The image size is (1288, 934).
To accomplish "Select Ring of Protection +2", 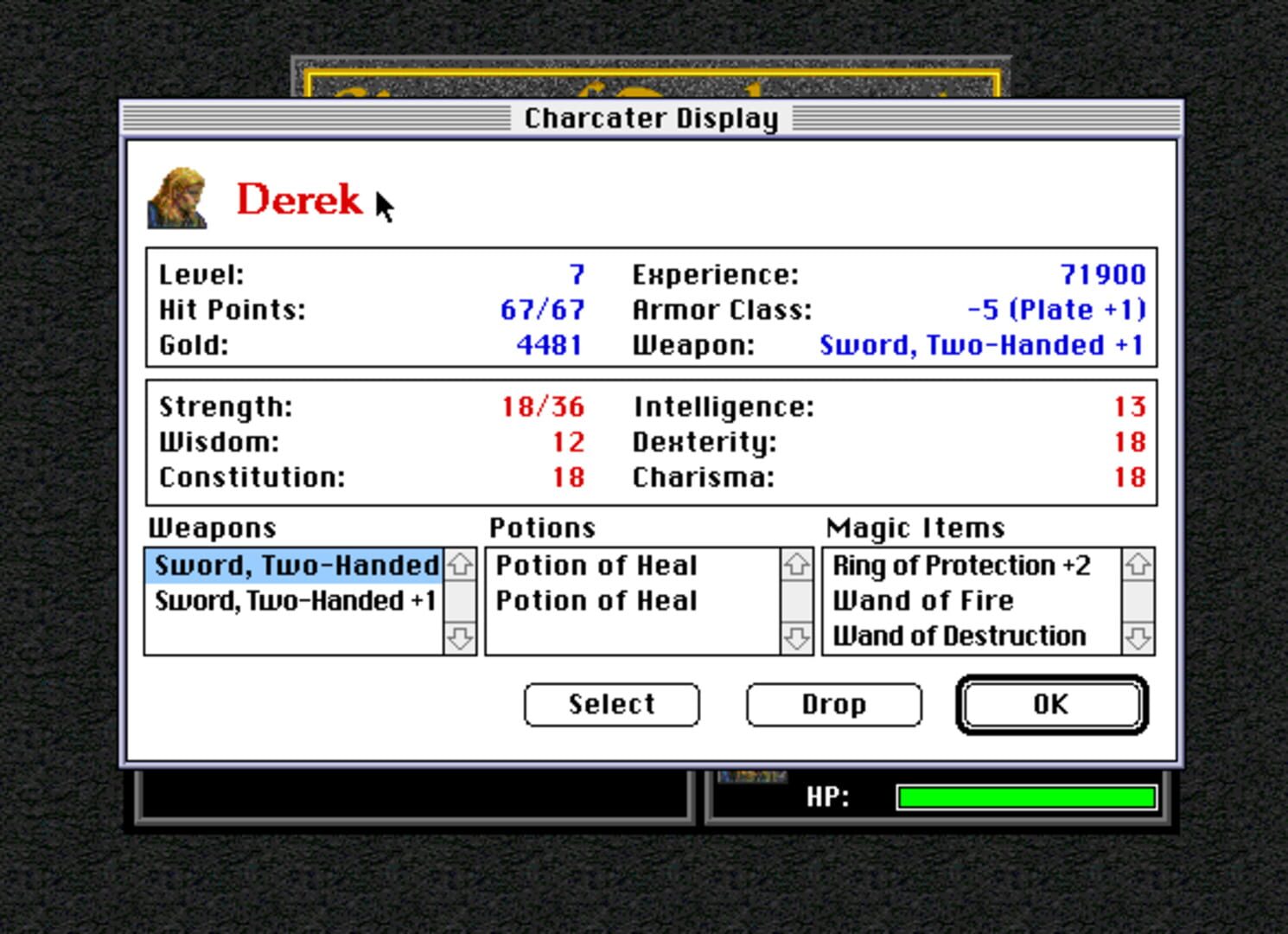I will pyautogui.click(x=960, y=565).
